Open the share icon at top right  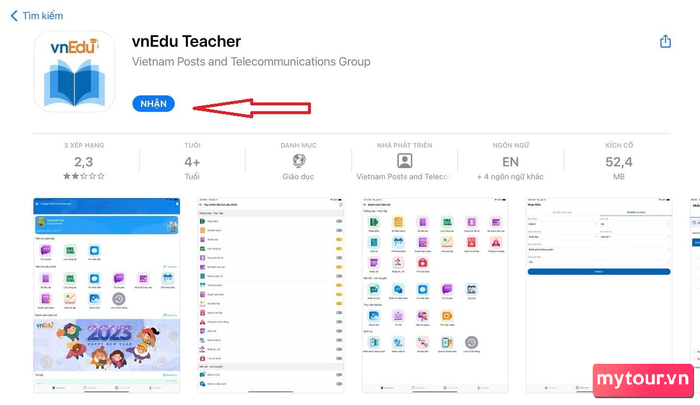pos(665,41)
